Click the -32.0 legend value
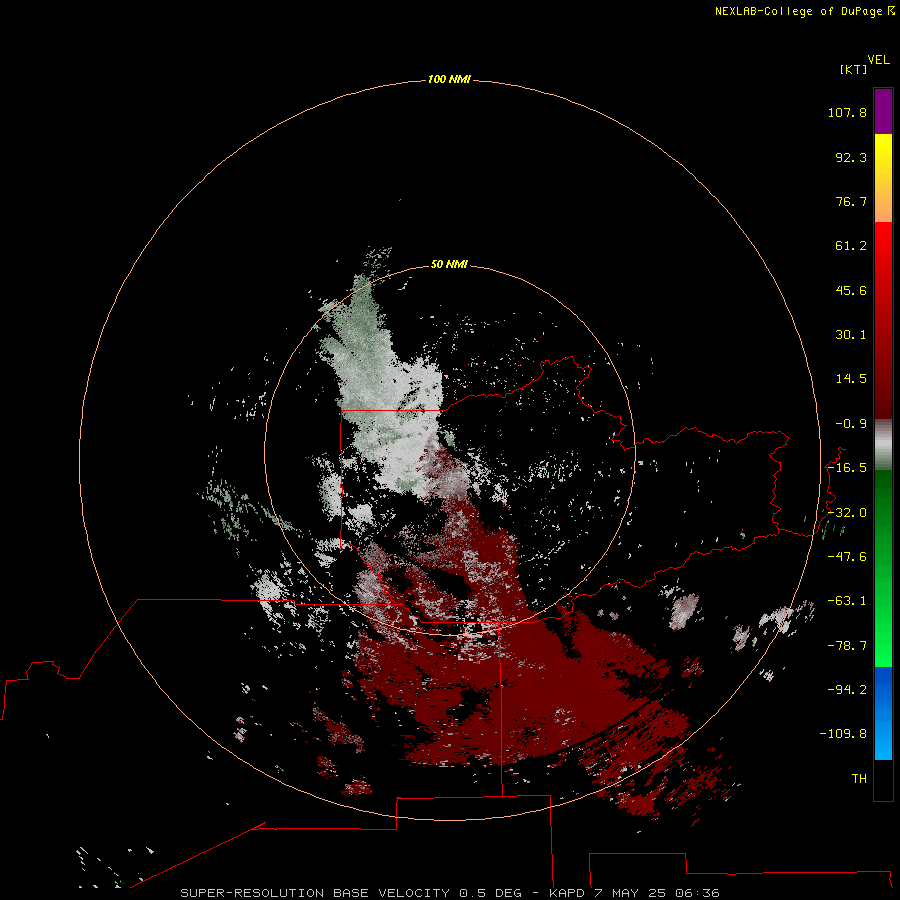The image size is (900, 900). tap(847, 513)
